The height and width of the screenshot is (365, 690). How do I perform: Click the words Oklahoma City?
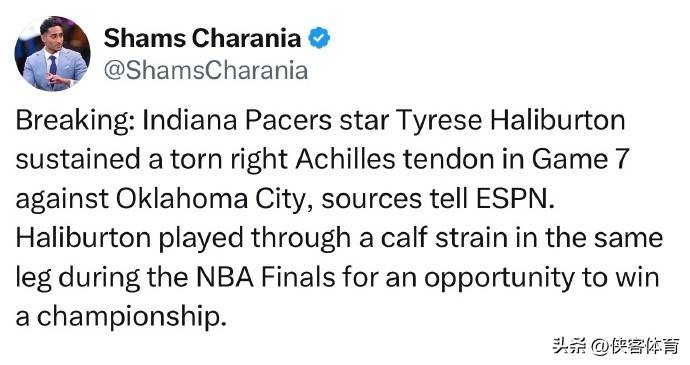pos(211,199)
